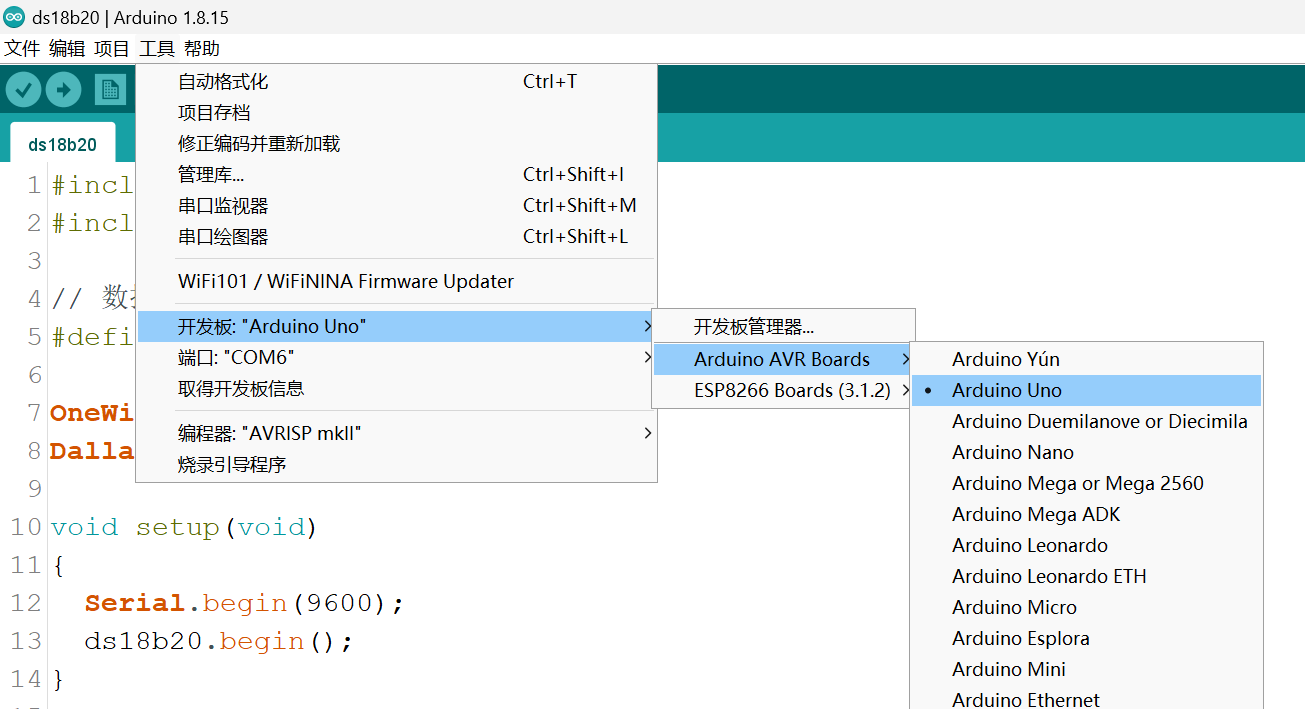Click the Arduino logo in the title bar

point(13,15)
